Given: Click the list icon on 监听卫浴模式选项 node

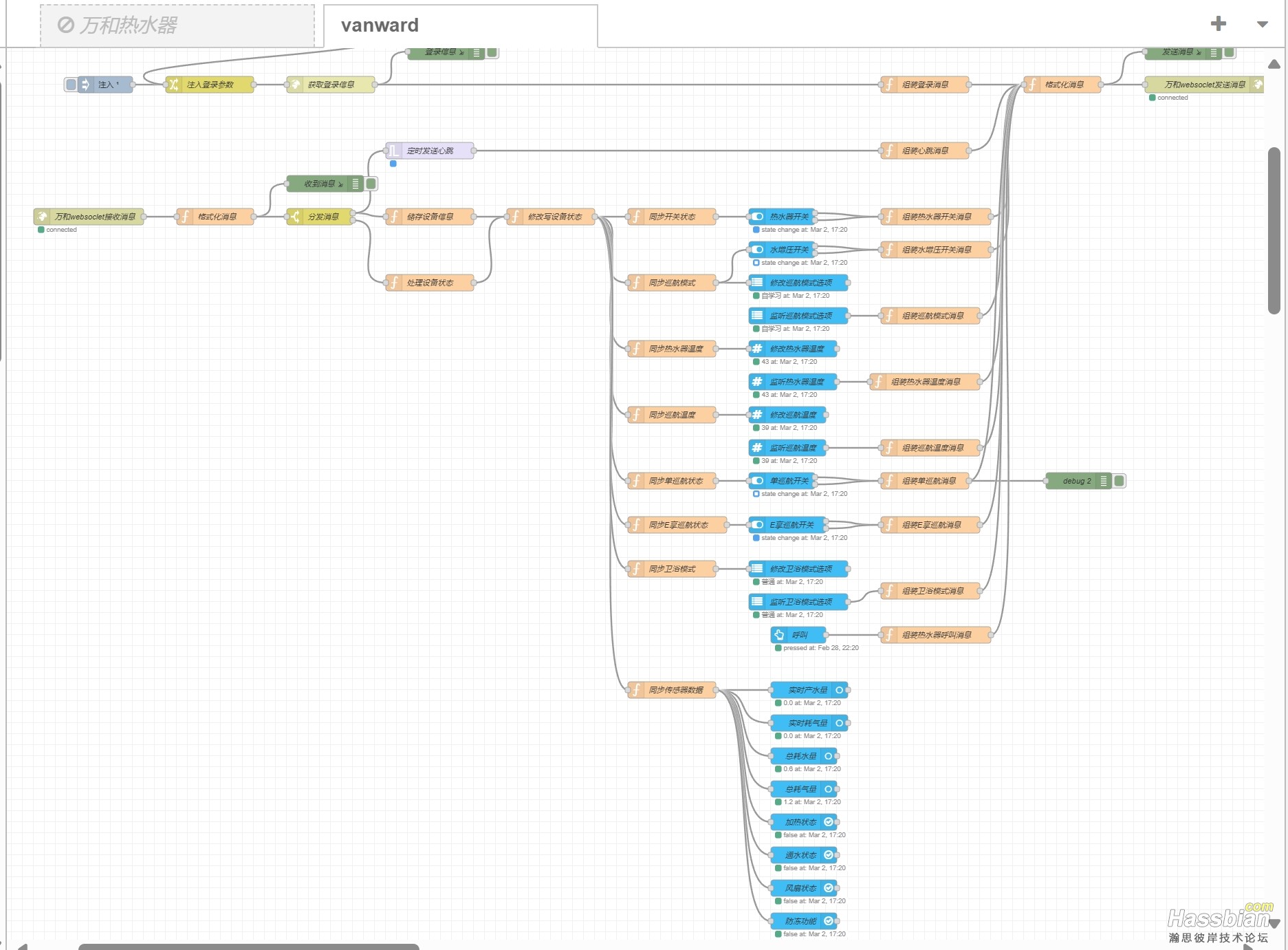Looking at the screenshot, I should pyautogui.click(x=757, y=602).
